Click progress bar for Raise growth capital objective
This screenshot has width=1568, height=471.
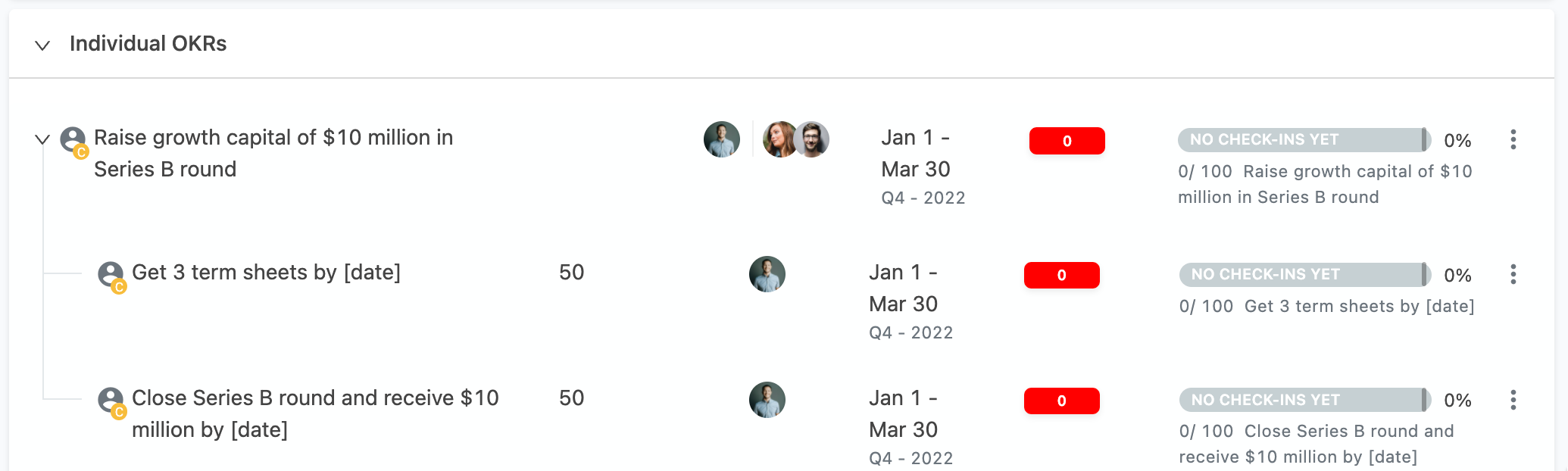tap(1304, 139)
